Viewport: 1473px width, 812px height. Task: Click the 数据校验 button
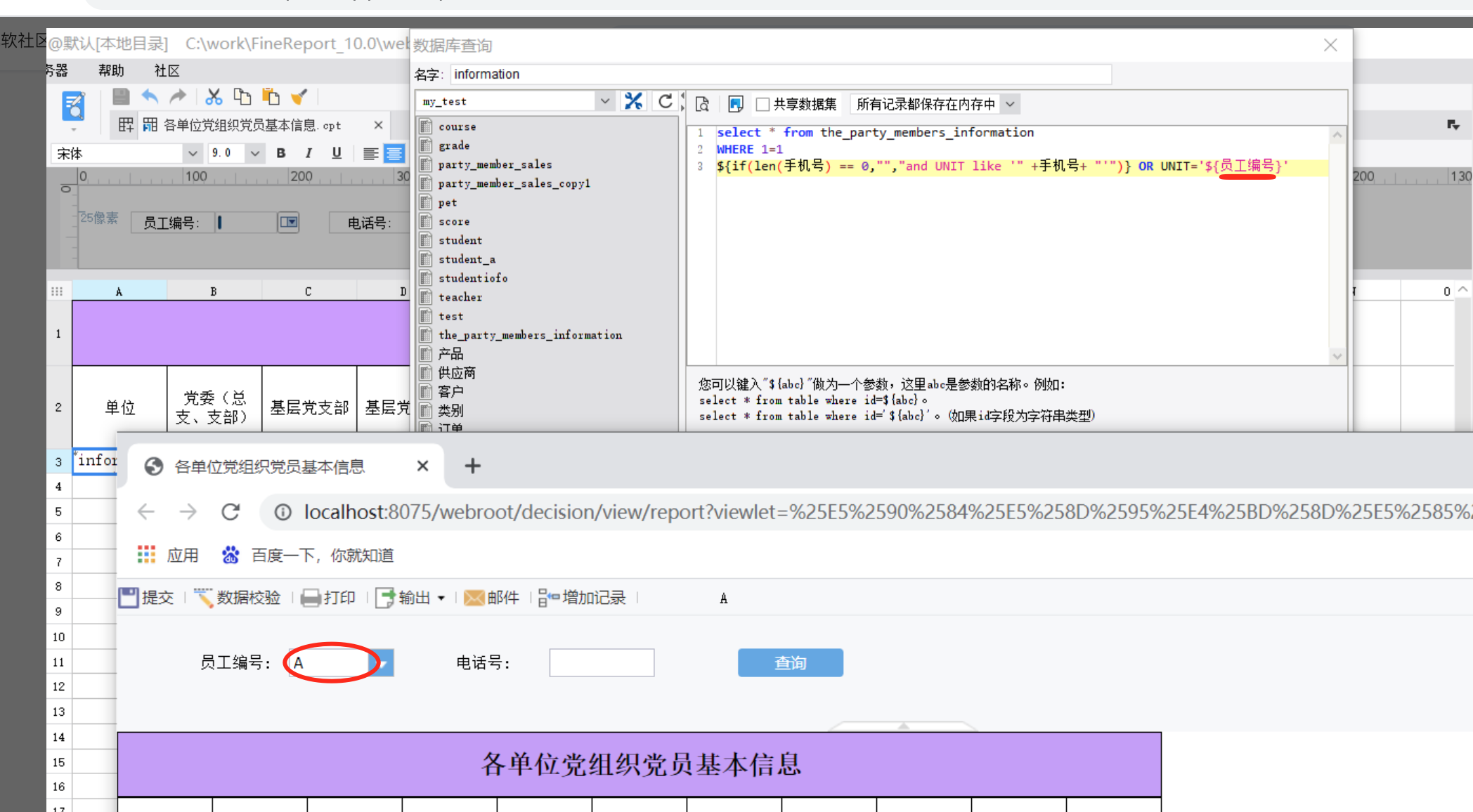pos(238,598)
